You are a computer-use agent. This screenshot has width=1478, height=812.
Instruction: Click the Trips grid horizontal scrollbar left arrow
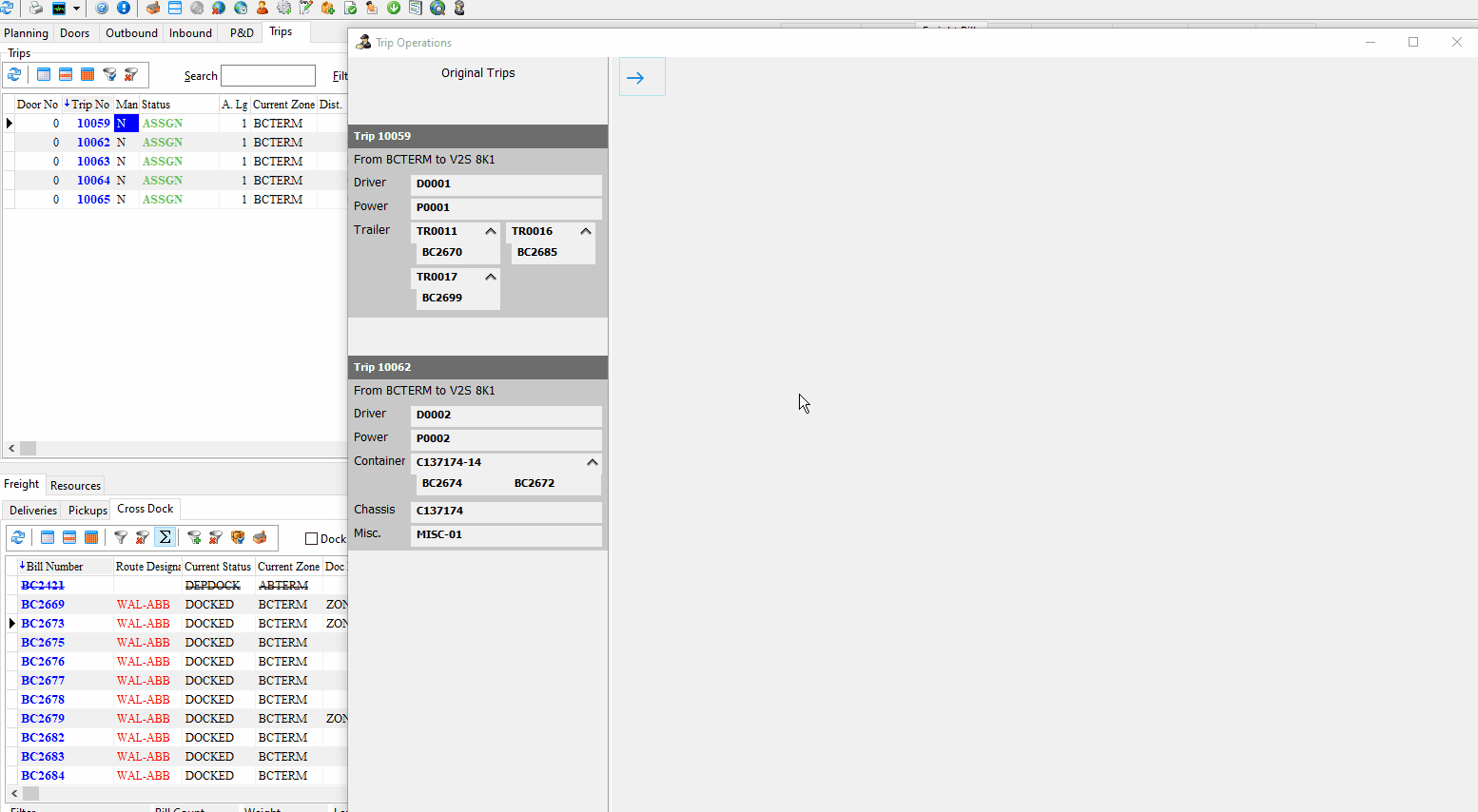point(11,448)
